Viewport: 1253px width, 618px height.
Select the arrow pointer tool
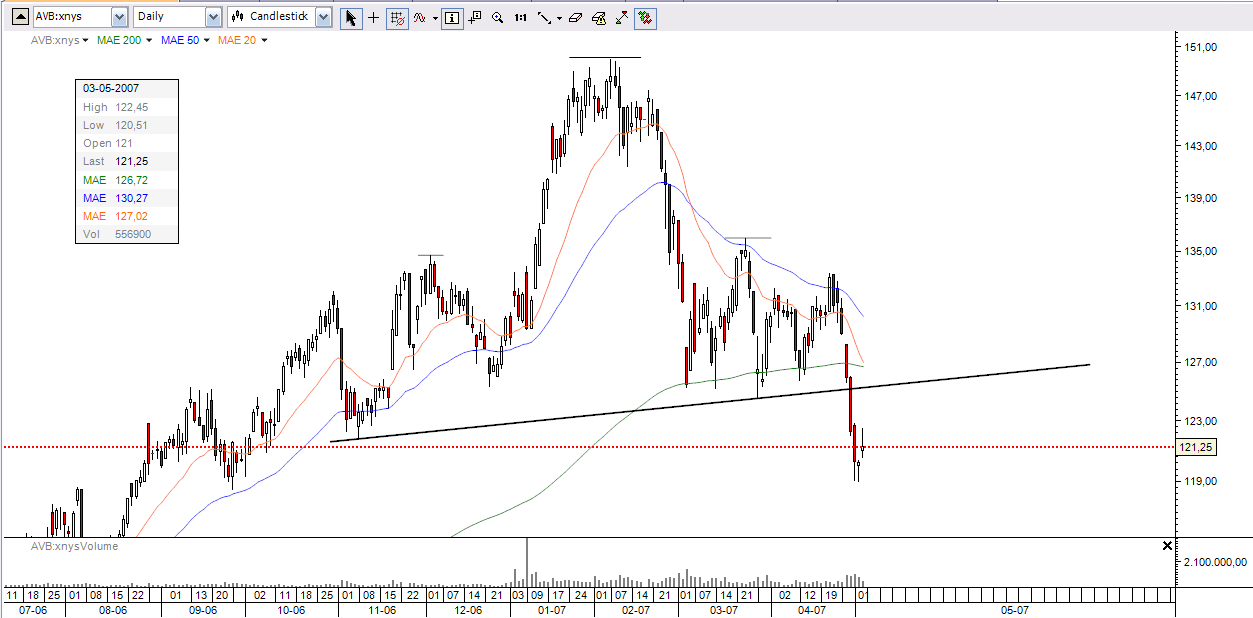351,17
